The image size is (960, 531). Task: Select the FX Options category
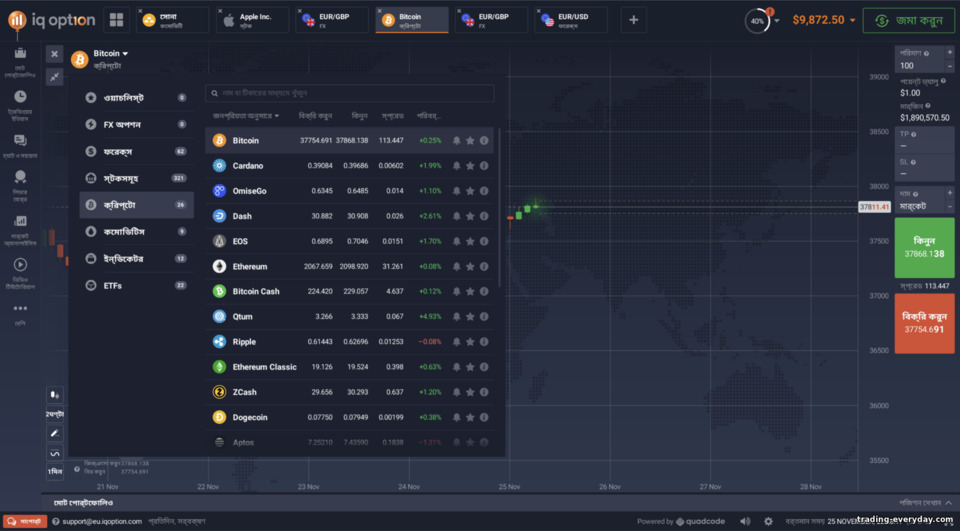click(x=137, y=124)
